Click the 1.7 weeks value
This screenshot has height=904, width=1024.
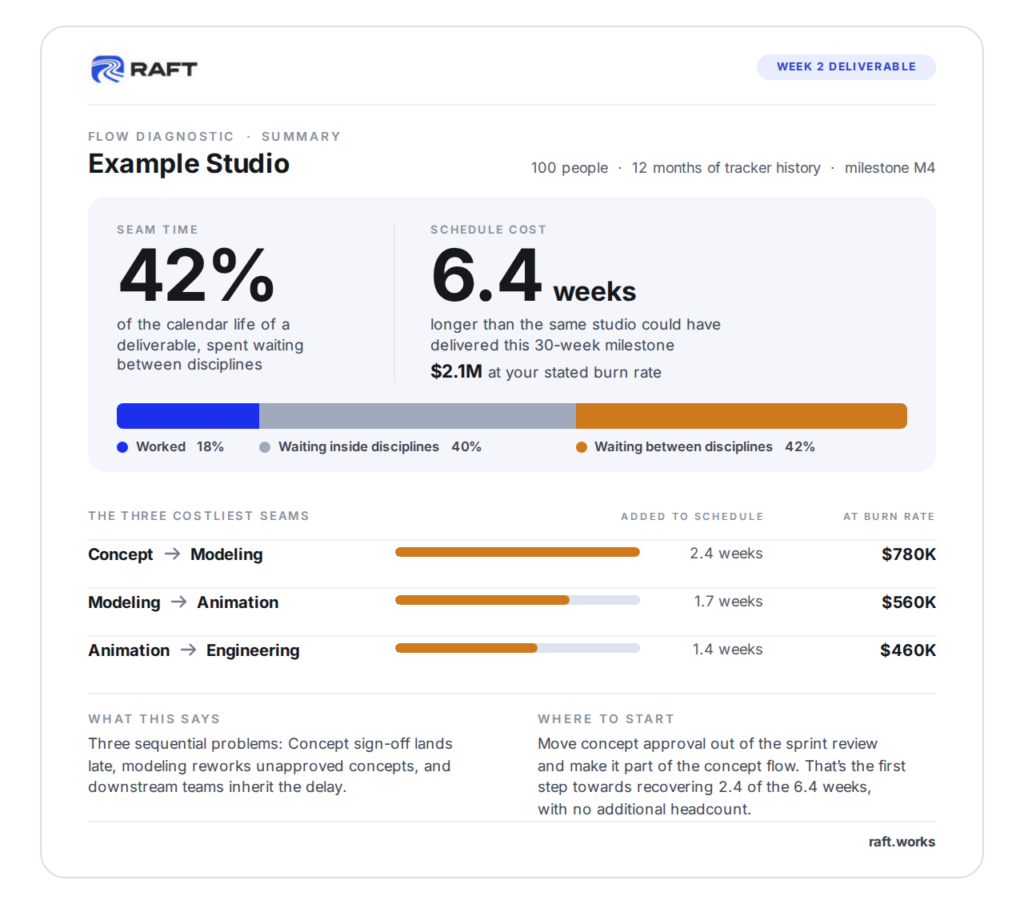[x=728, y=601]
